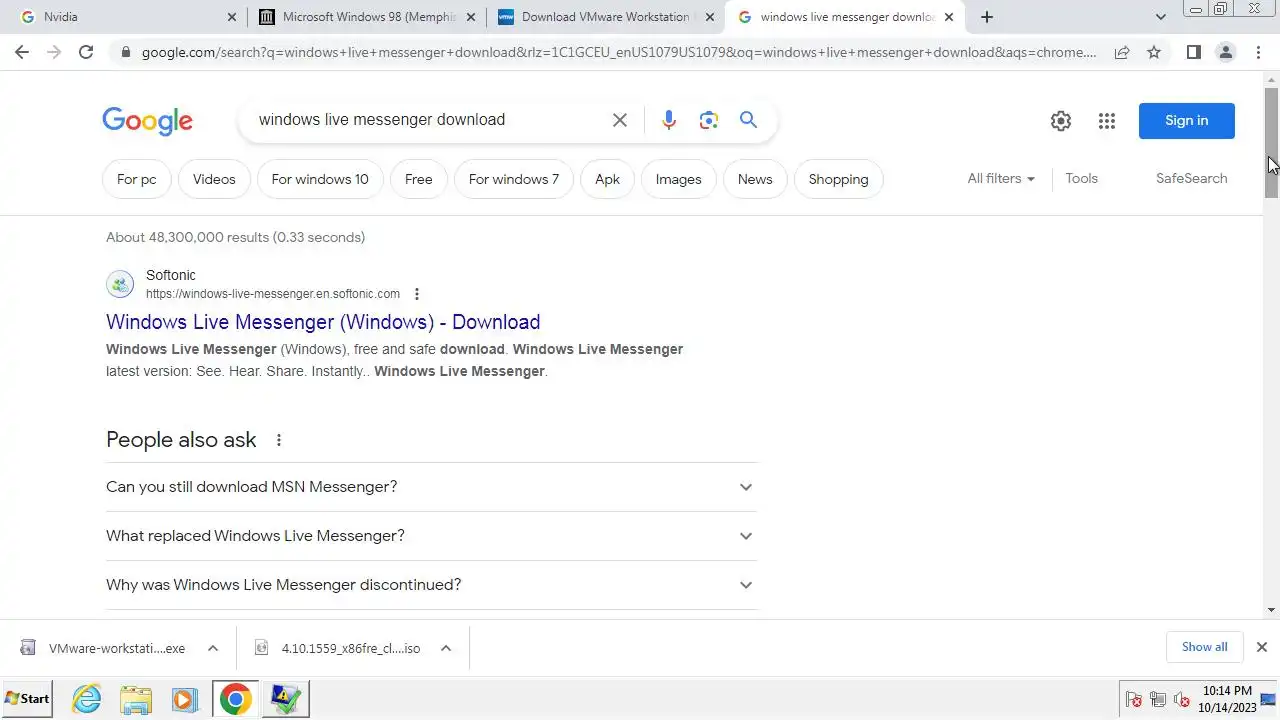1280x720 pixels.
Task: Open the checkmark app in taskbar
Action: click(286, 699)
